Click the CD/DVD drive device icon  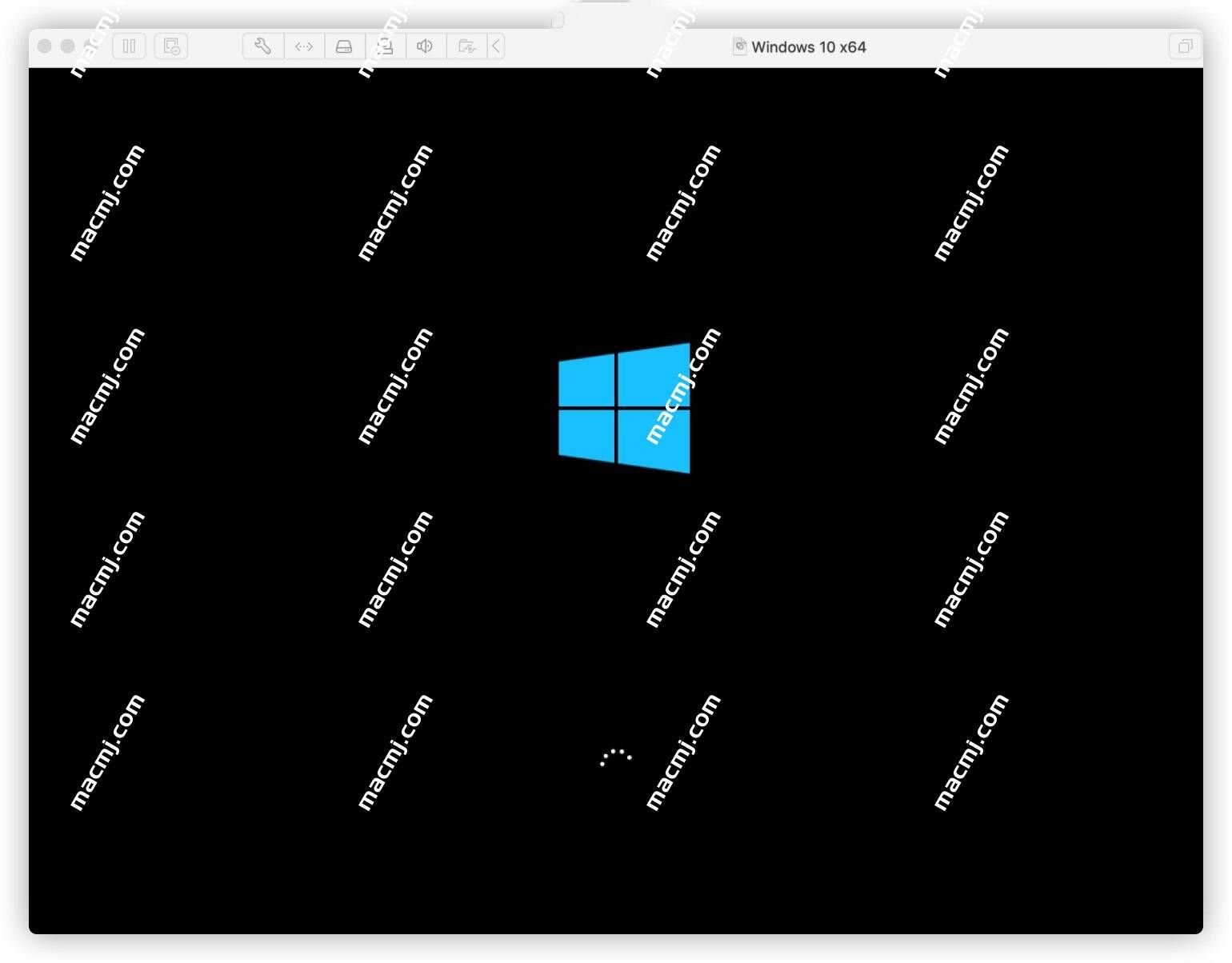coord(386,46)
